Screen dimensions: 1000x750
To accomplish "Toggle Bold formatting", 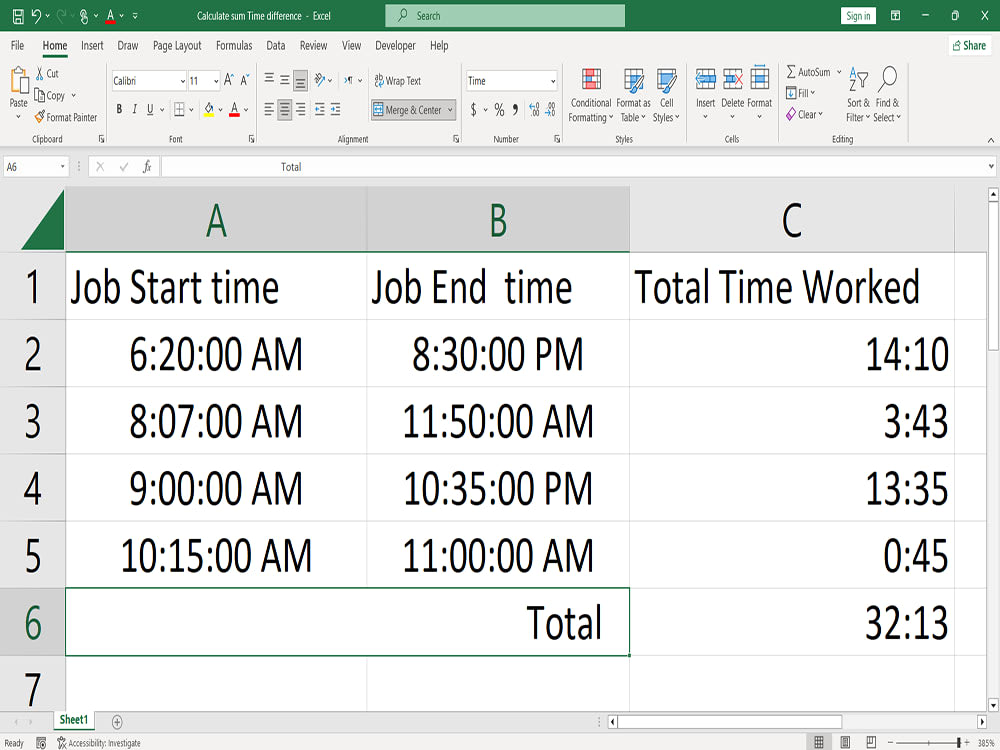I will tap(119, 110).
